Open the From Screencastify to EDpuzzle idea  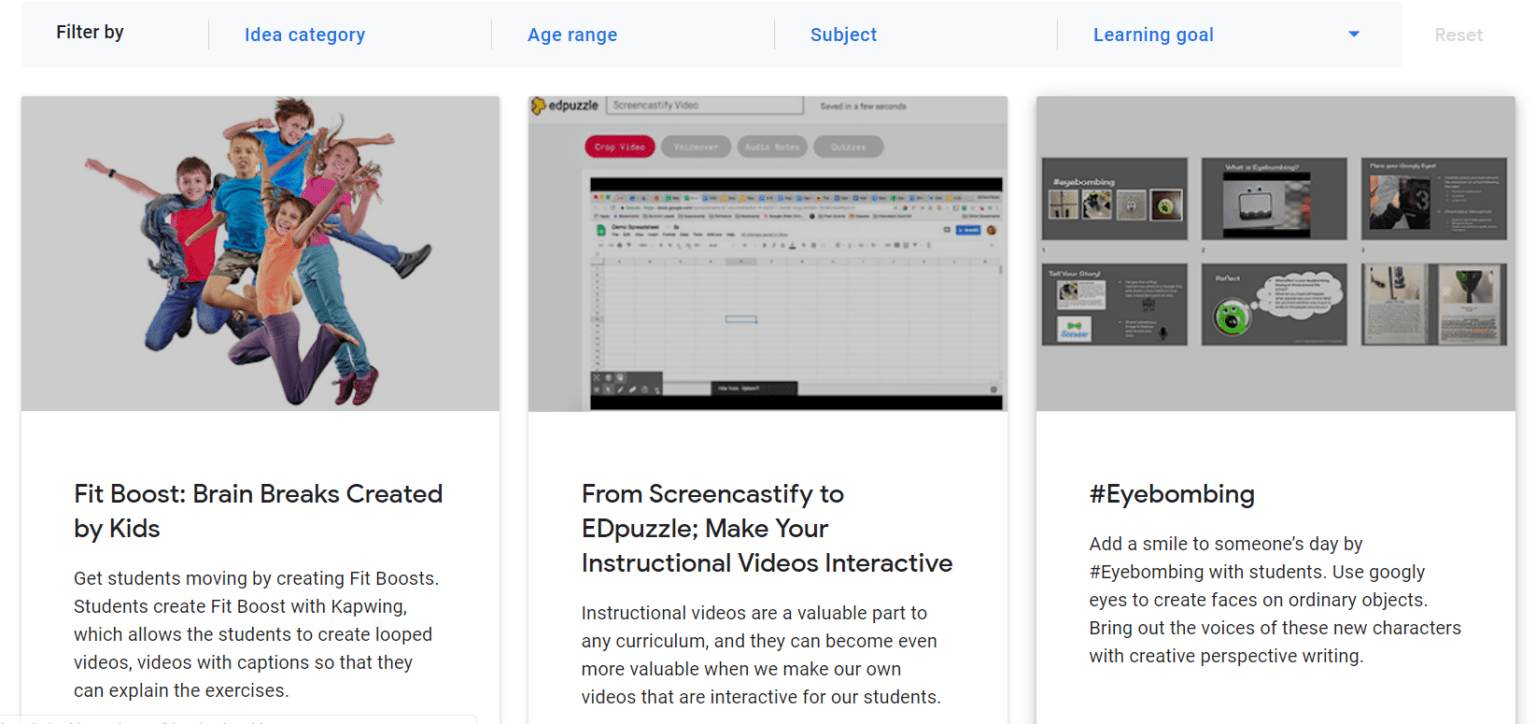(766, 528)
